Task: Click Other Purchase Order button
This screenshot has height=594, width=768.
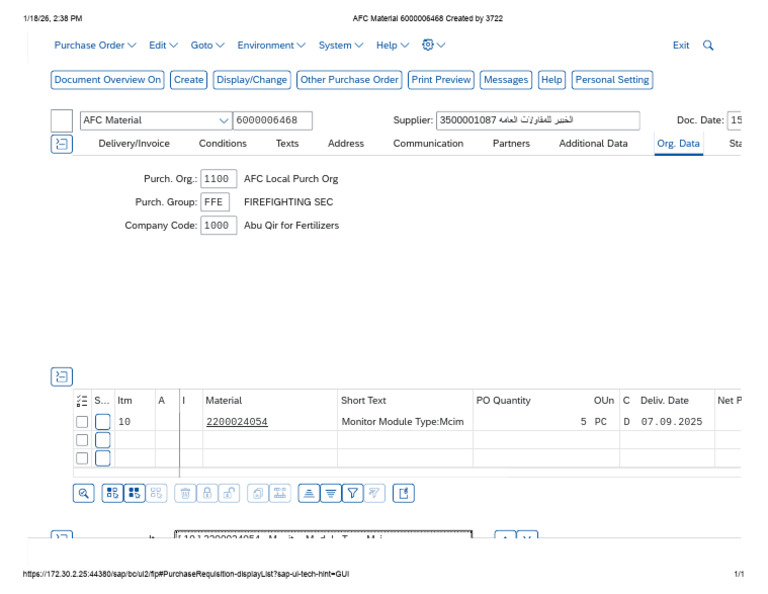Action: 349,80
